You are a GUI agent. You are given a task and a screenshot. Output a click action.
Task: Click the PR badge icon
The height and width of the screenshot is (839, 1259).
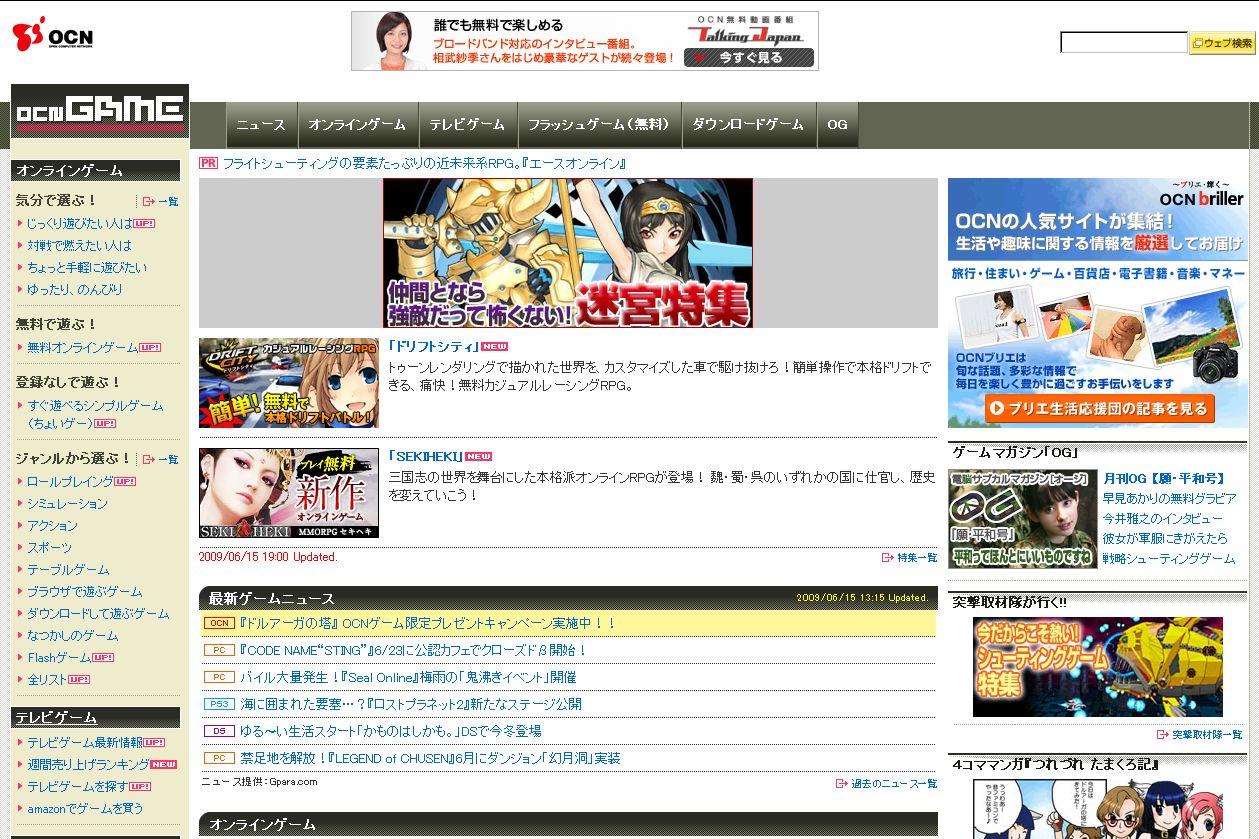(x=208, y=163)
